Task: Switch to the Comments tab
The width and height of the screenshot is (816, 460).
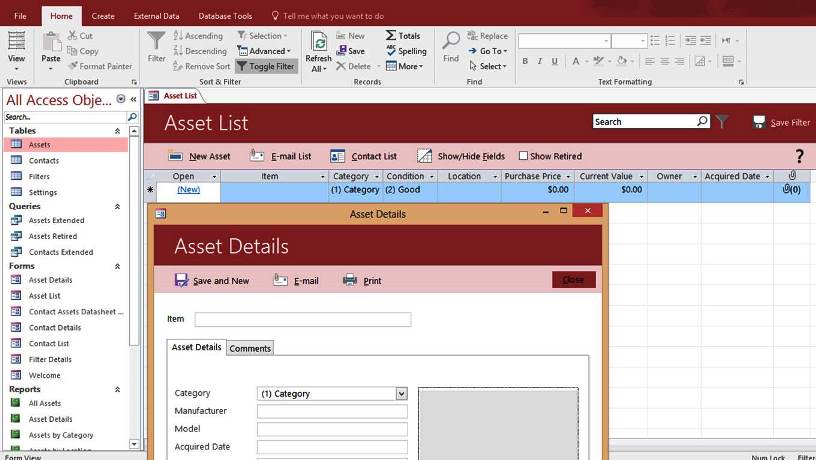Action: [250, 348]
